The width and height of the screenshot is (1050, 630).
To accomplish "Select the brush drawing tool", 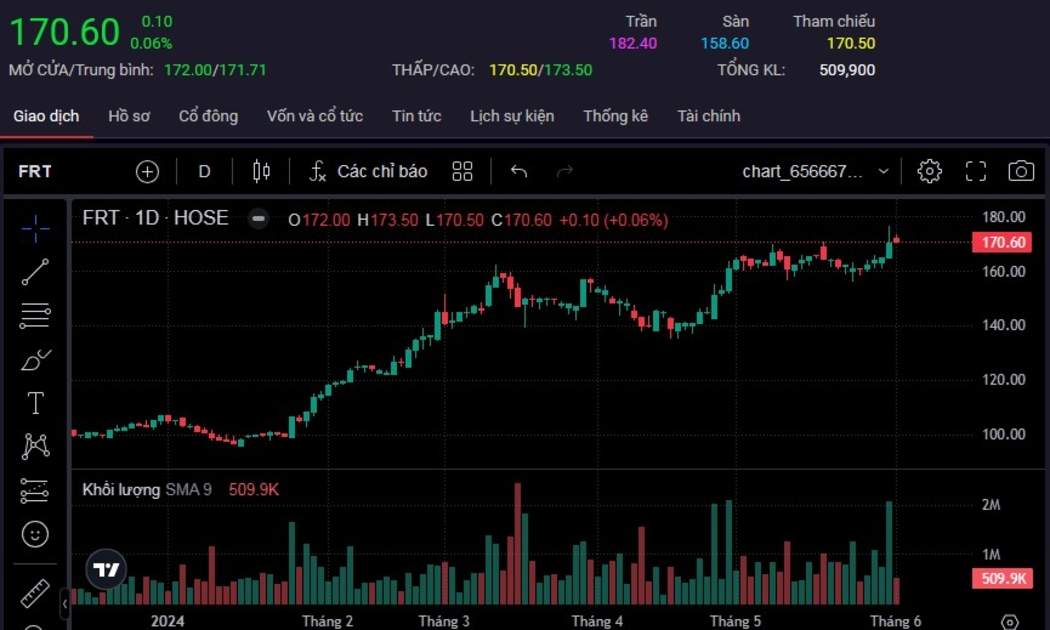I will (x=35, y=360).
